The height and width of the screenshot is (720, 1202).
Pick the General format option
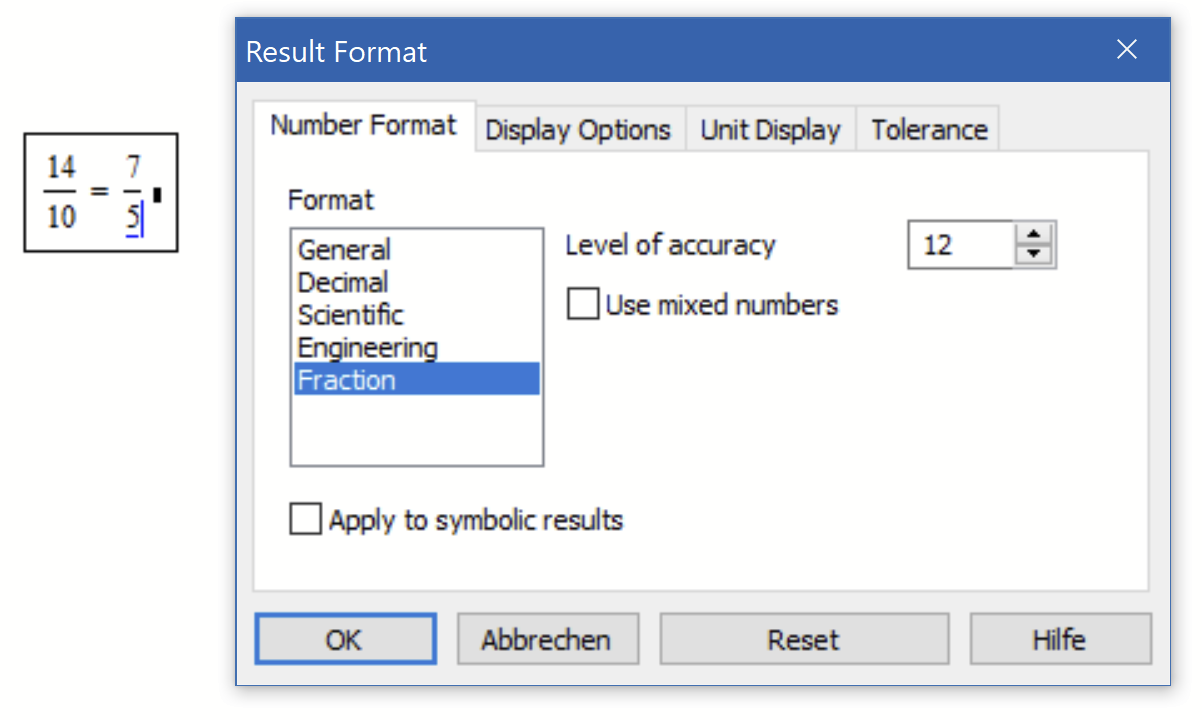pyautogui.click(x=343, y=249)
